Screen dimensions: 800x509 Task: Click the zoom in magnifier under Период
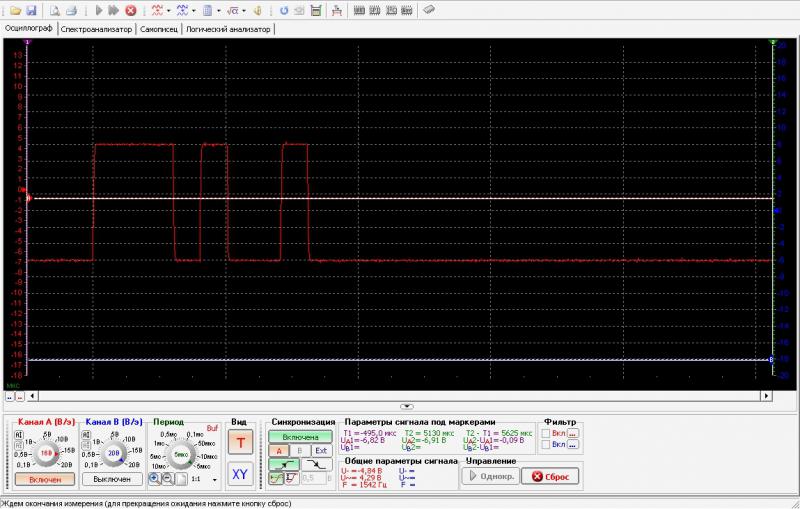[x=155, y=479]
